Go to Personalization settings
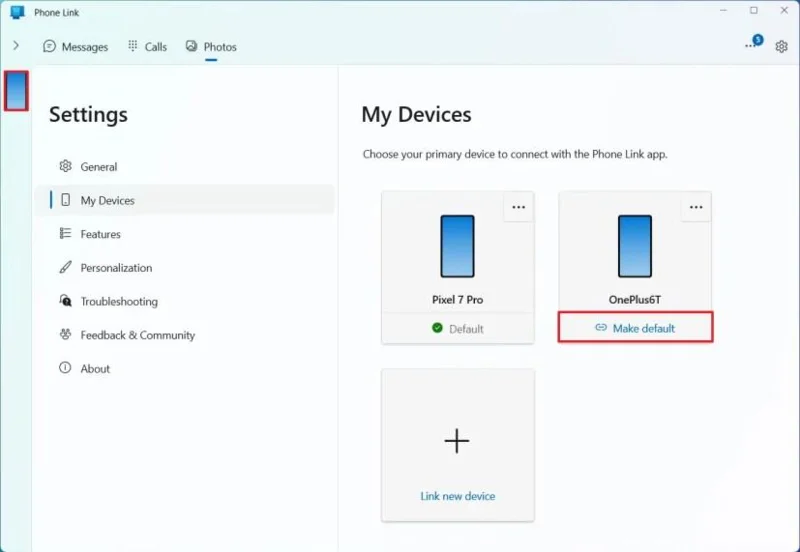The image size is (800, 552). click(185, 268)
